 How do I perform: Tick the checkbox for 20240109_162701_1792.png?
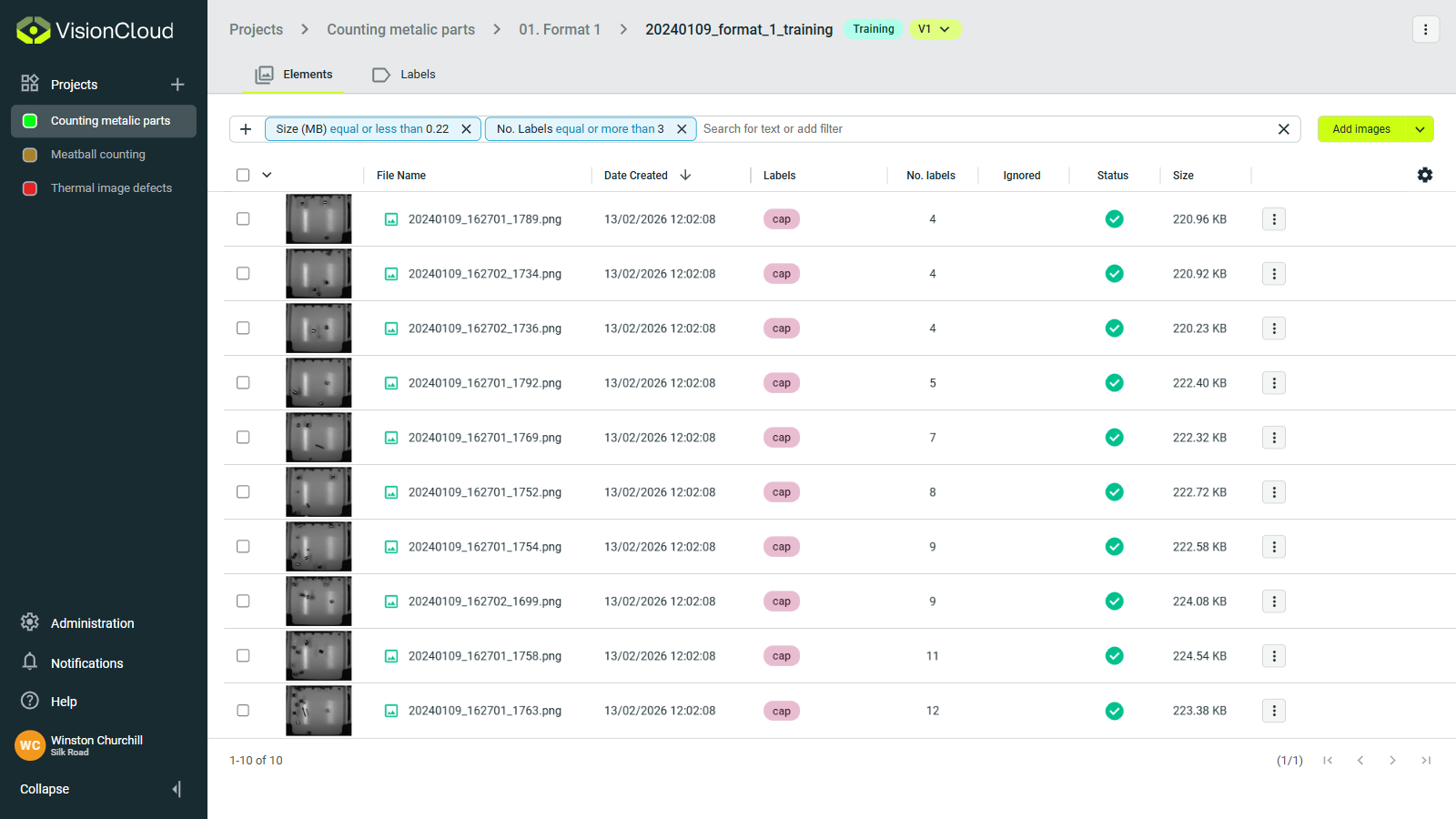point(243,383)
